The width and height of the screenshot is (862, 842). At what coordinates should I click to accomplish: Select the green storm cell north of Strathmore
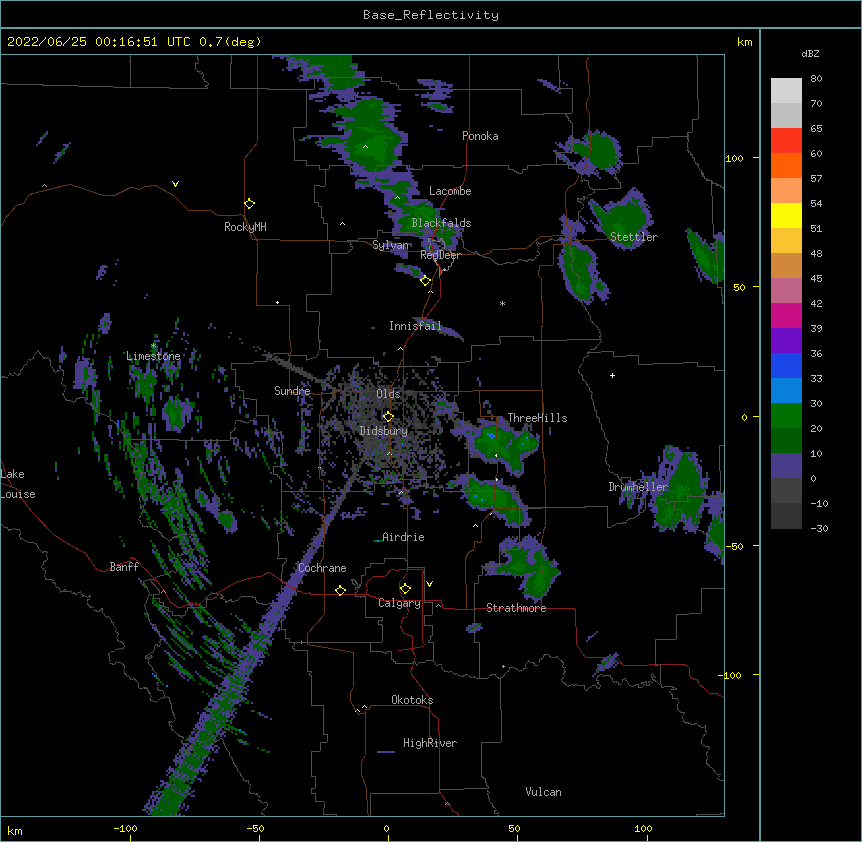(x=525, y=569)
